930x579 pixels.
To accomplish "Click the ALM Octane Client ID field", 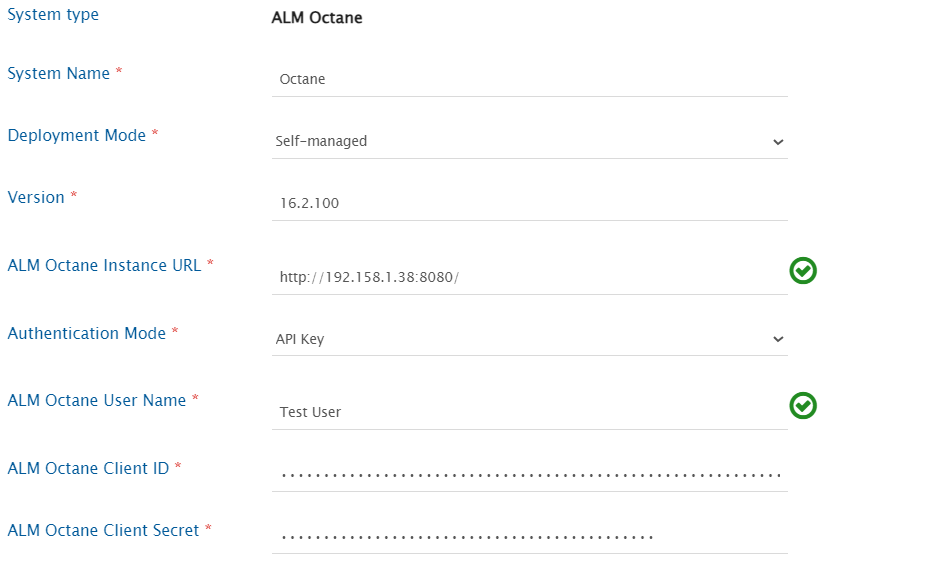I will click(529, 474).
